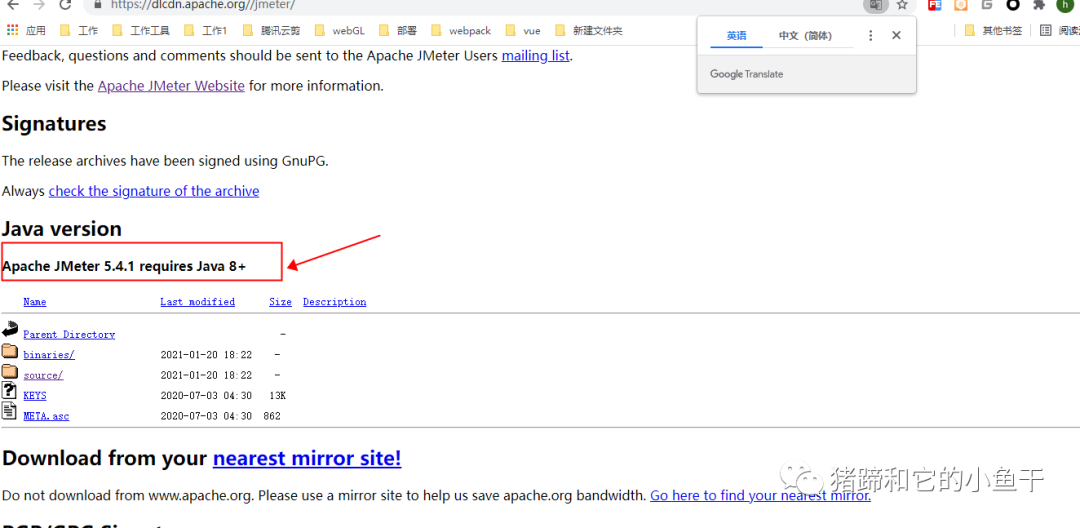The width and height of the screenshot is (1080, 528).
Task: Visit the Apache JMeter Website link
Action: 171,86
